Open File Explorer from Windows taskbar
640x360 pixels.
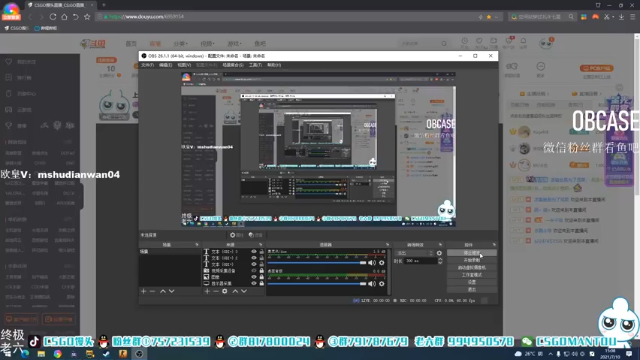41,354
